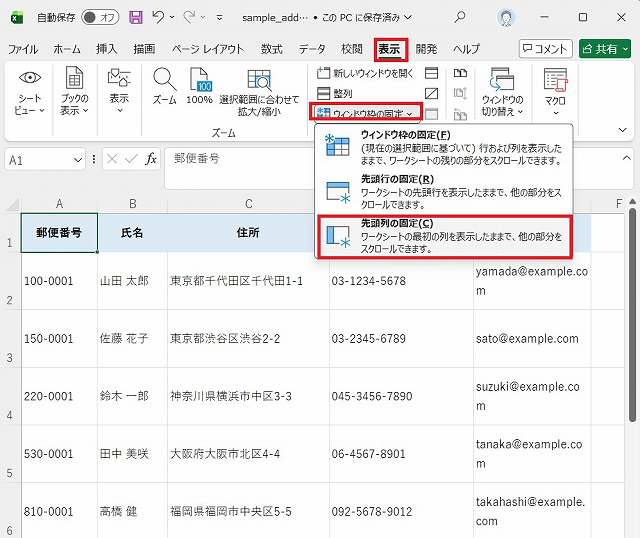Switch to the 挿入 tab
Viewport: 640px width, 538px height.
point(107,49)
